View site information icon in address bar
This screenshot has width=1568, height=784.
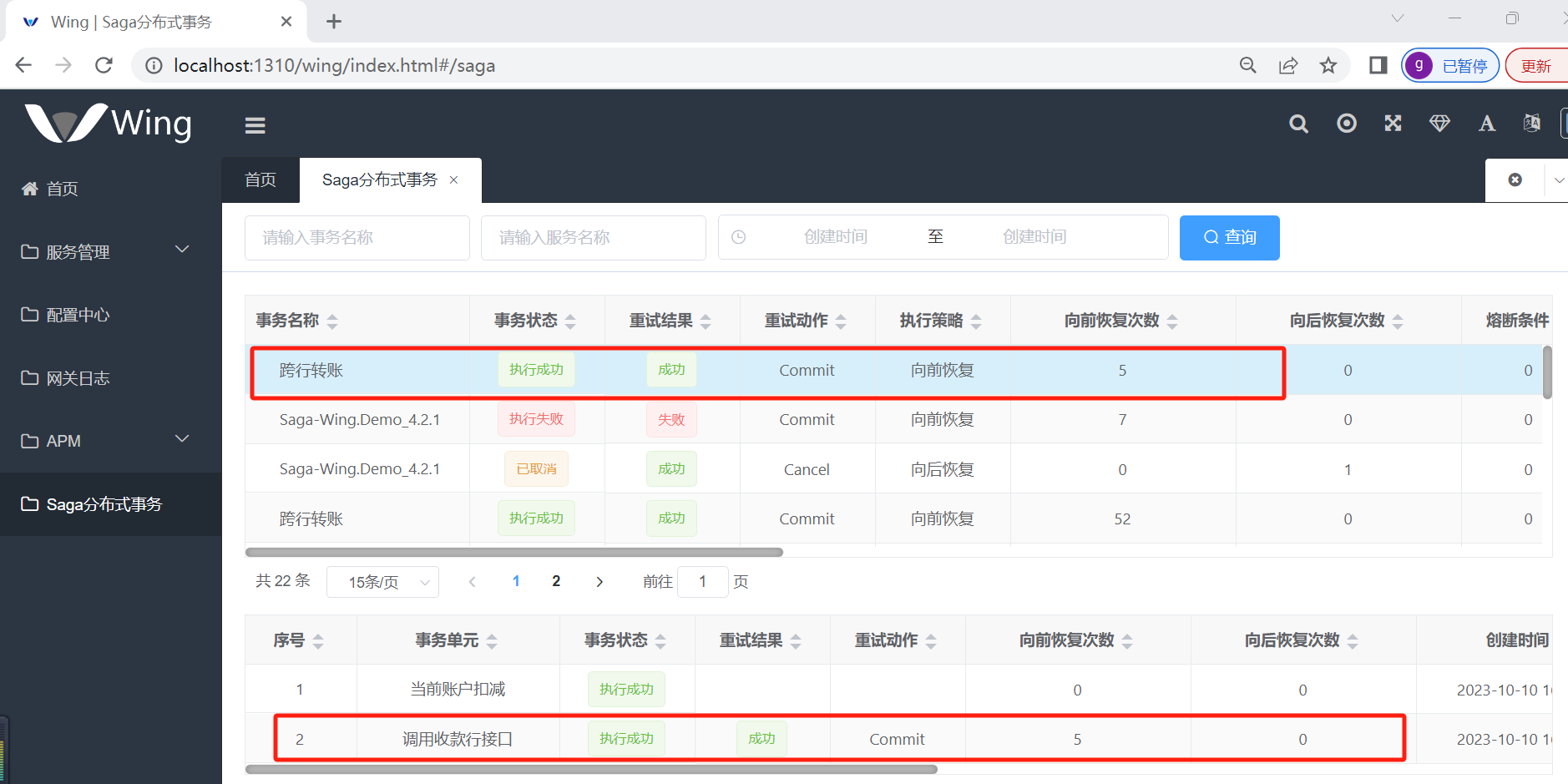[x=154, y=65]
